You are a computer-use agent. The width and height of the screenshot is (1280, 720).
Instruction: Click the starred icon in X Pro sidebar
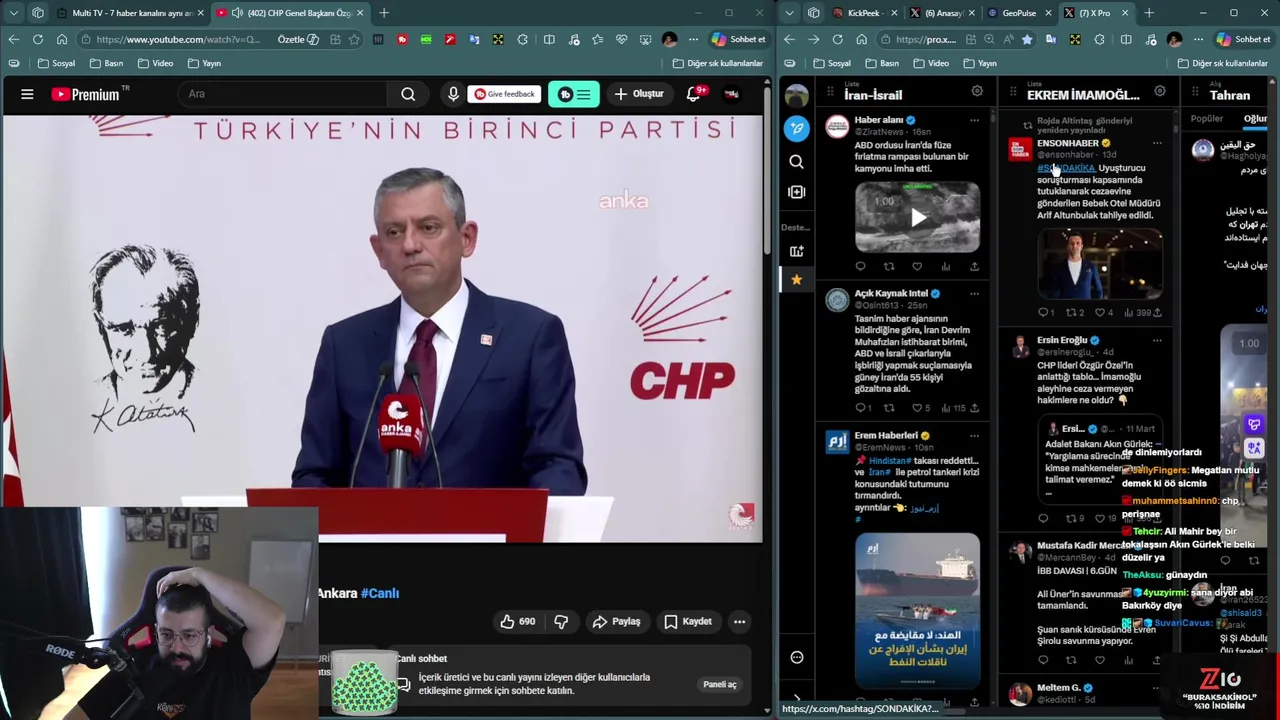pyautogui.click(x=796, y=280)
